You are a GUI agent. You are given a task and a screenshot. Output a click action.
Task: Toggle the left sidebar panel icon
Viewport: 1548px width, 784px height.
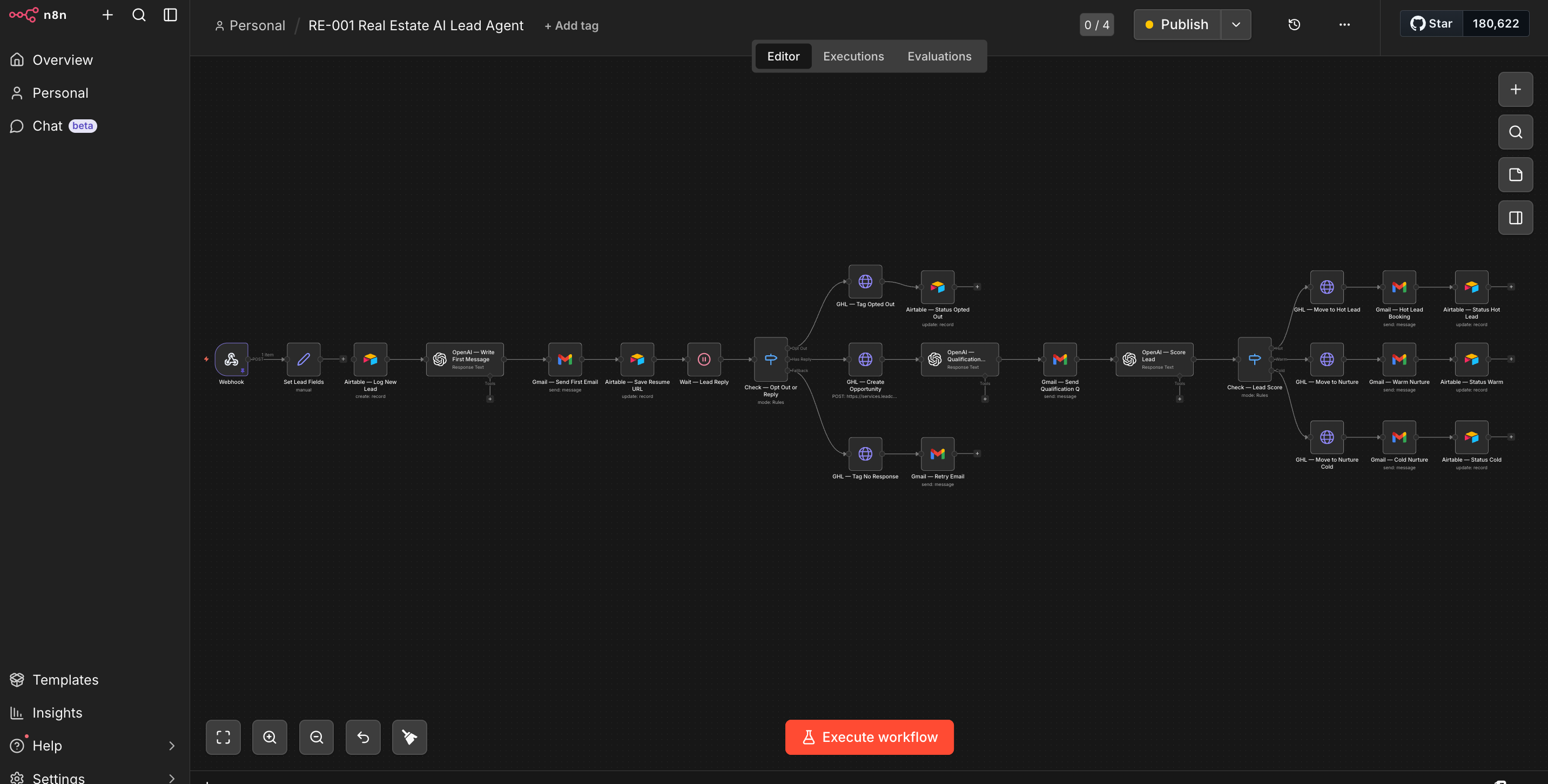[x=170, y=15]
